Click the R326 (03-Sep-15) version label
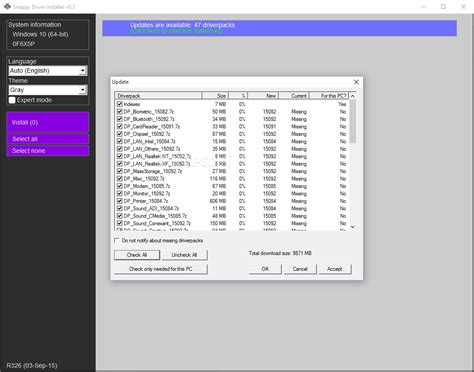Screen dimensions: 474x372 (32, 366)
